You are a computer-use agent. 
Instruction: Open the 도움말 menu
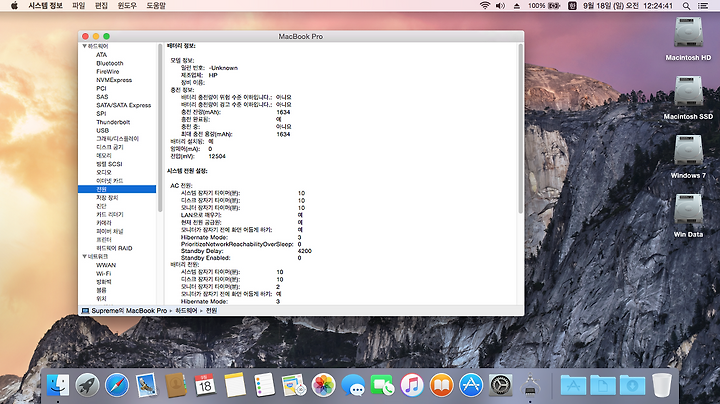point(156,6)
